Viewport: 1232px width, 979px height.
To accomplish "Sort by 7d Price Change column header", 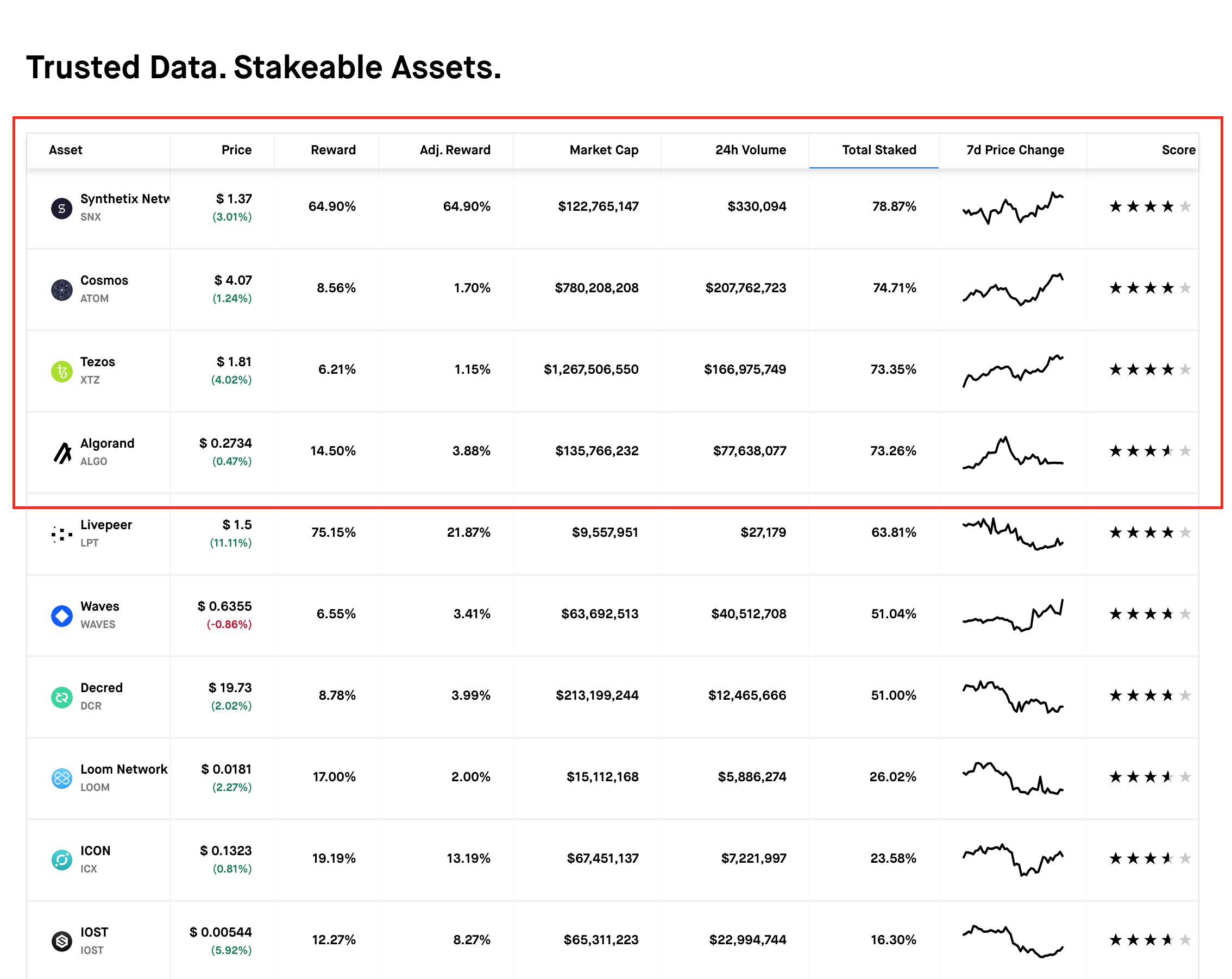I will [1015, 150].
